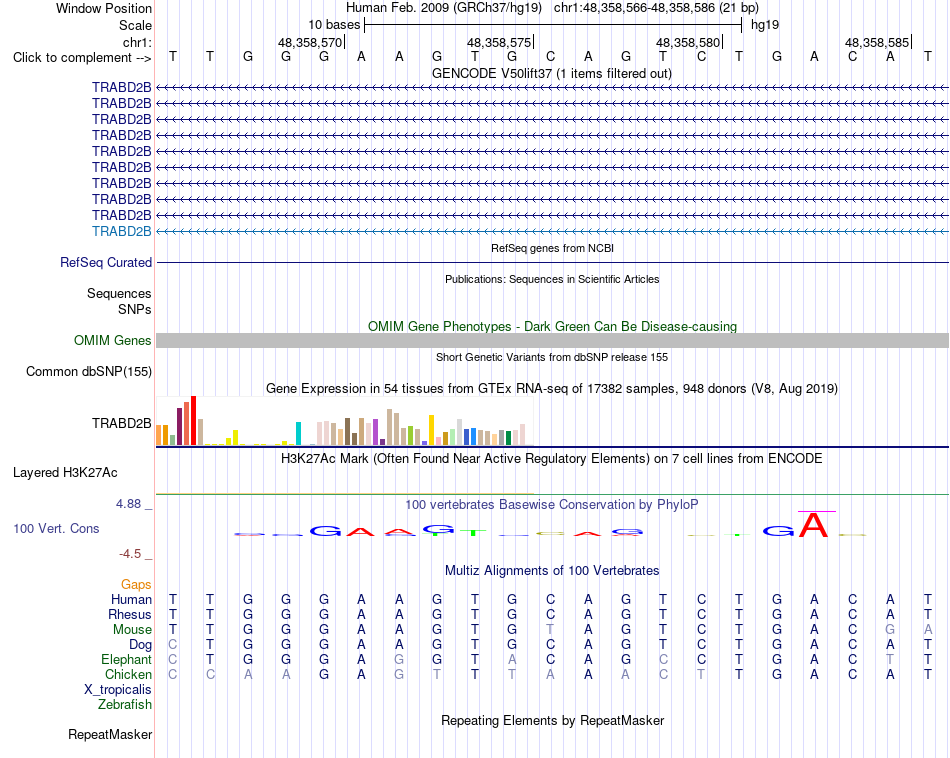The height and width of the screenshot is (758, 950).
Task: Click the RefSeq Curated intron line
Action: click(x=552, y=262)
